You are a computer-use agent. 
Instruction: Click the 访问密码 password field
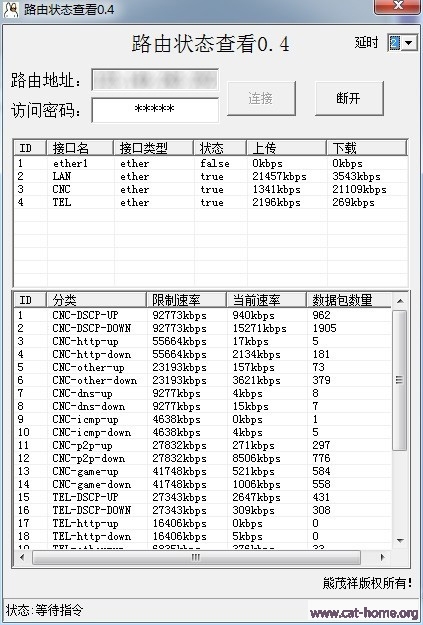[155, 110]
